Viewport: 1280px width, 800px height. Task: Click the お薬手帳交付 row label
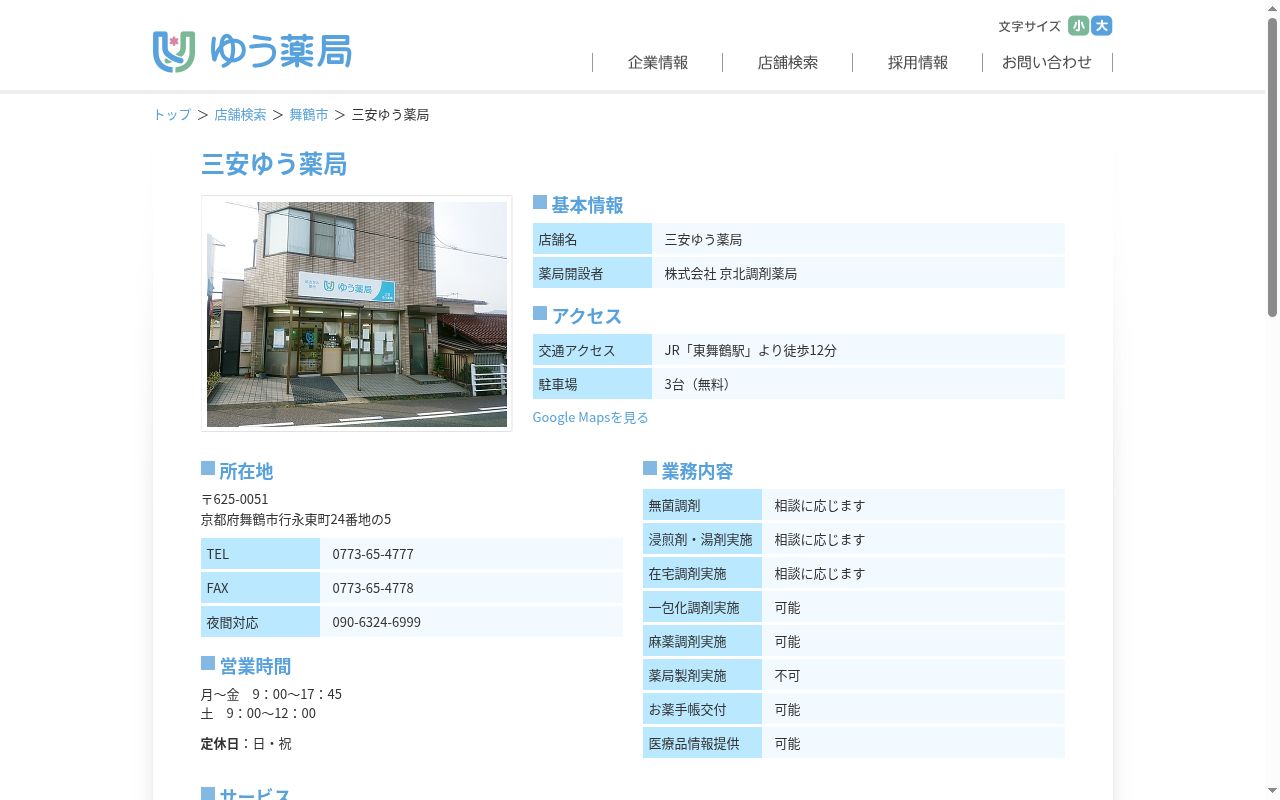702,710
